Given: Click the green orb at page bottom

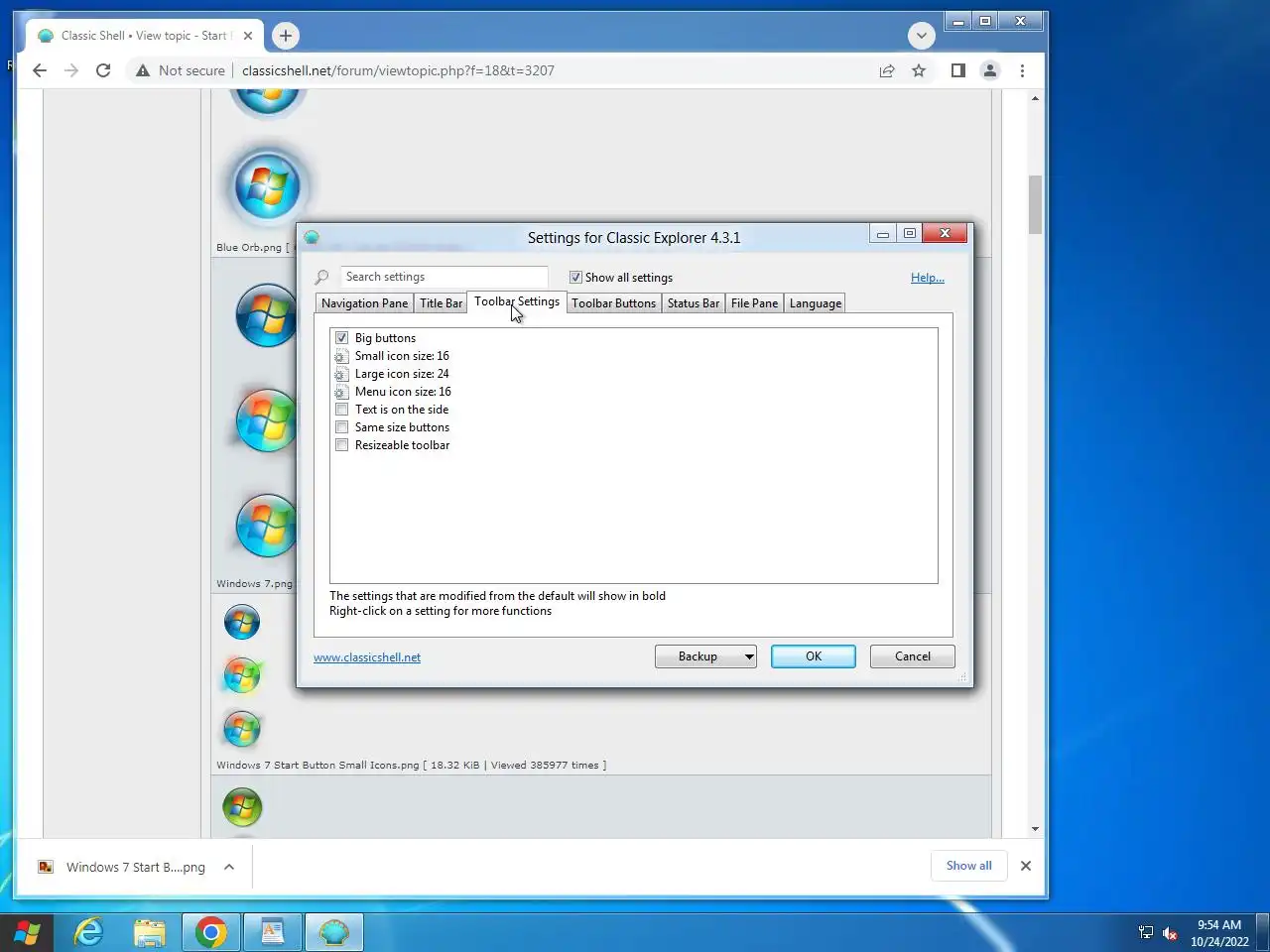Looking at the screenshot, I should 241,807.
